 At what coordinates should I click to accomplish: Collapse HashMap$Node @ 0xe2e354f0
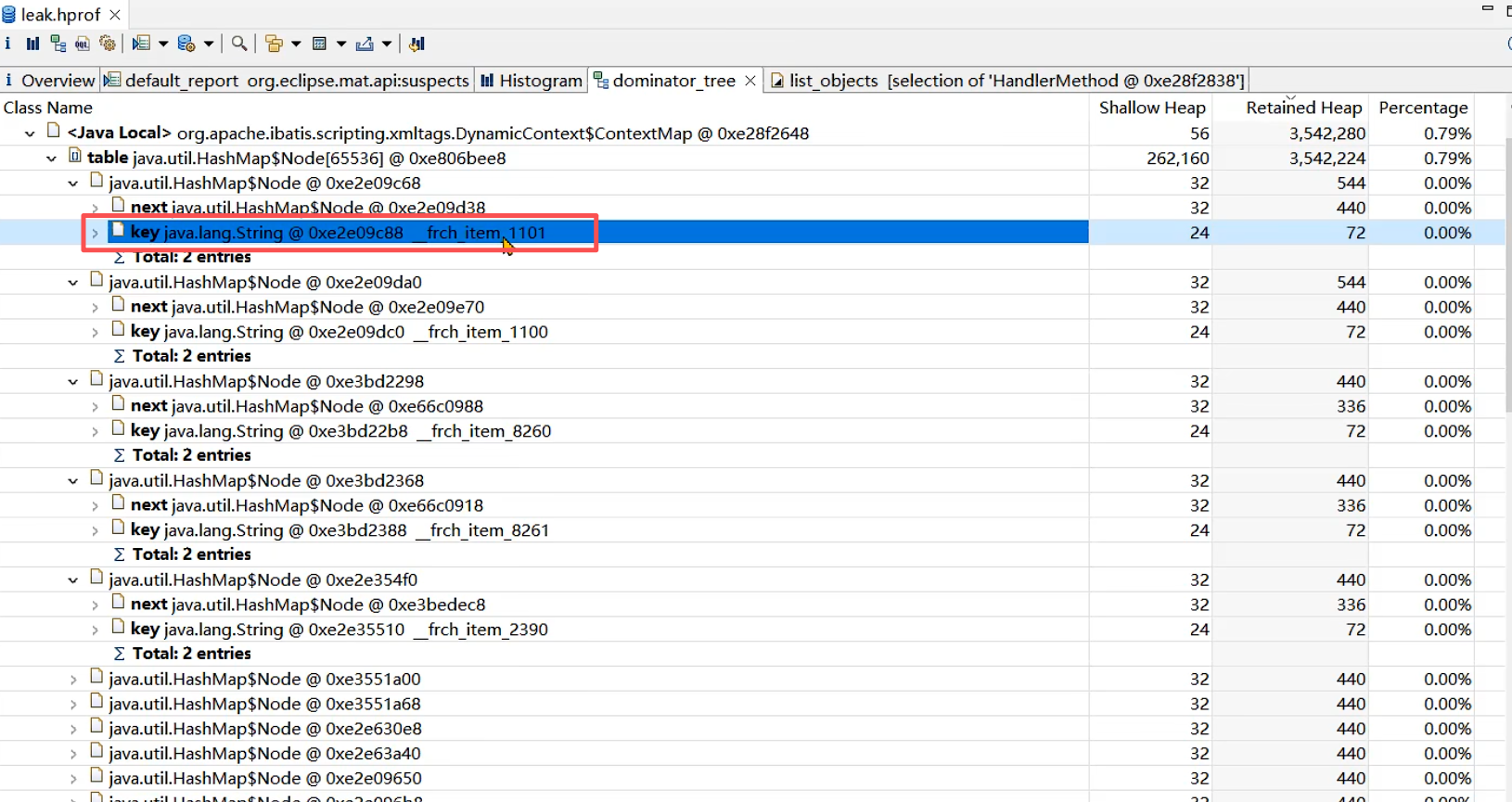(x=72, y=580)
